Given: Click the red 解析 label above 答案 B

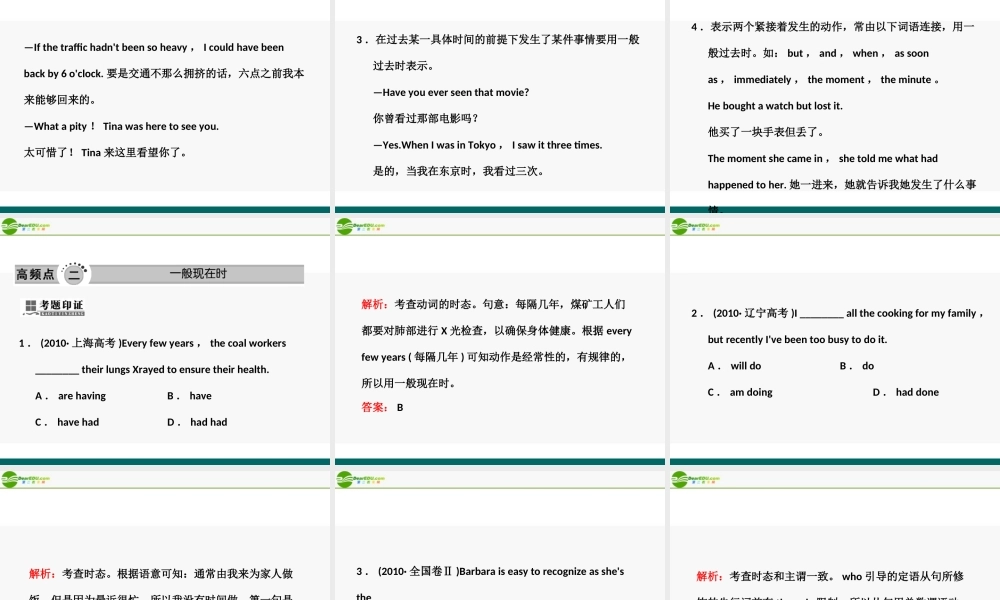Looking at the screenshot, I should coord(375,304).
